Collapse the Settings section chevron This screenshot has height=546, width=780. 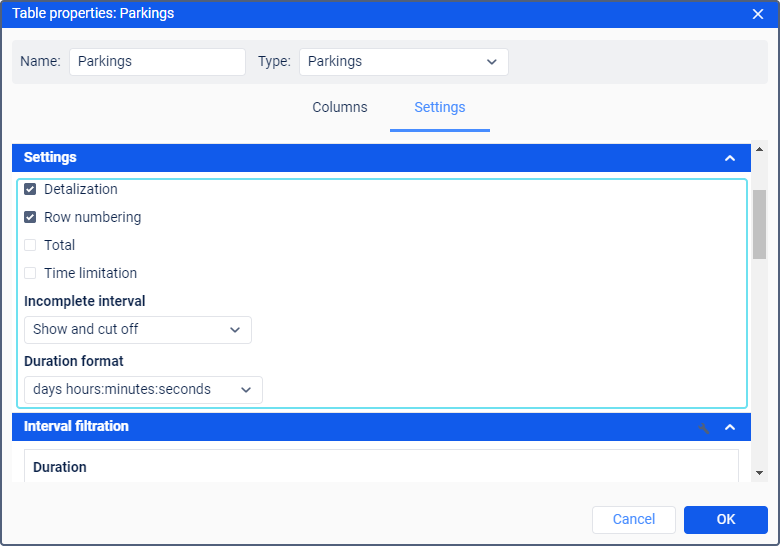tap(730, 158)
